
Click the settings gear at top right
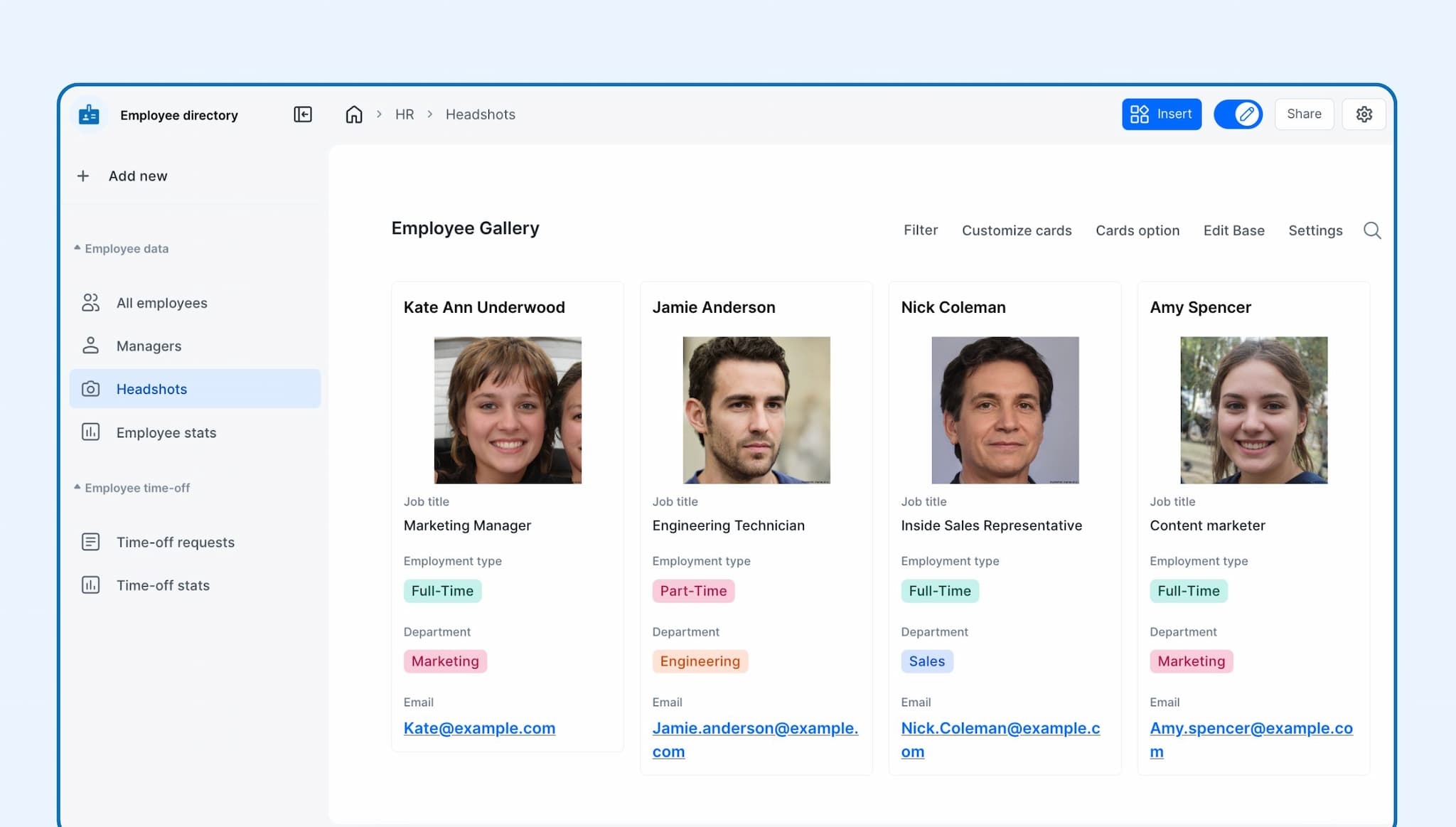coord(1364,114)
